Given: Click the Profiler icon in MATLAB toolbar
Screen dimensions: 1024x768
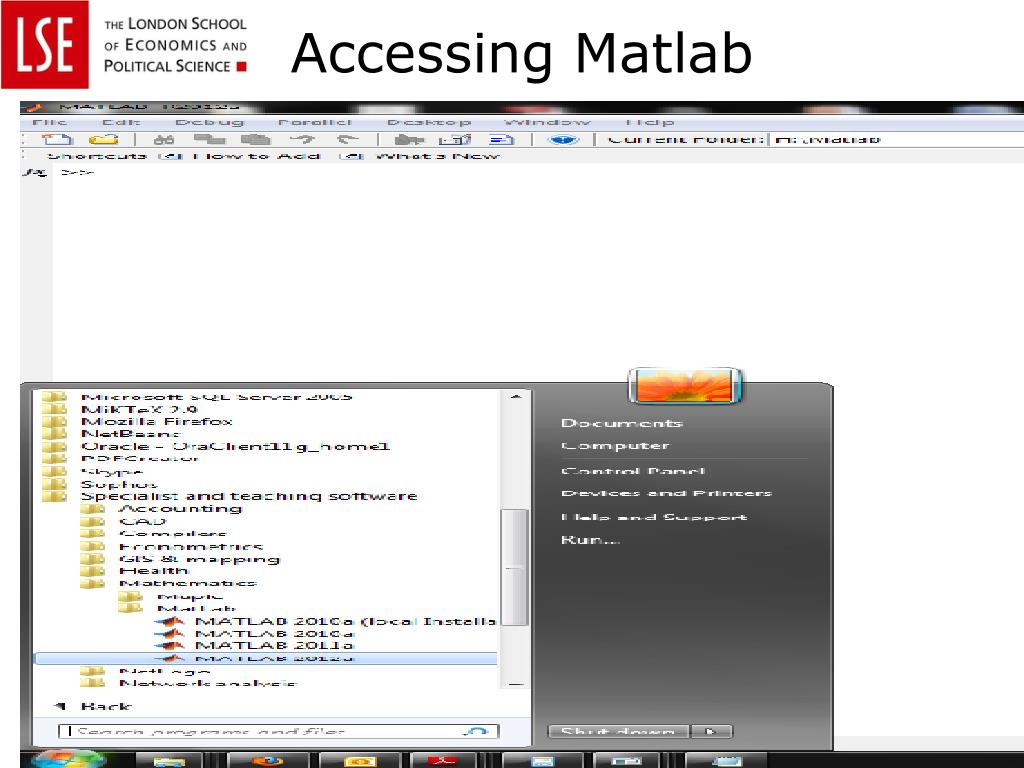Looking at the screenshot, I should point(501,139).
